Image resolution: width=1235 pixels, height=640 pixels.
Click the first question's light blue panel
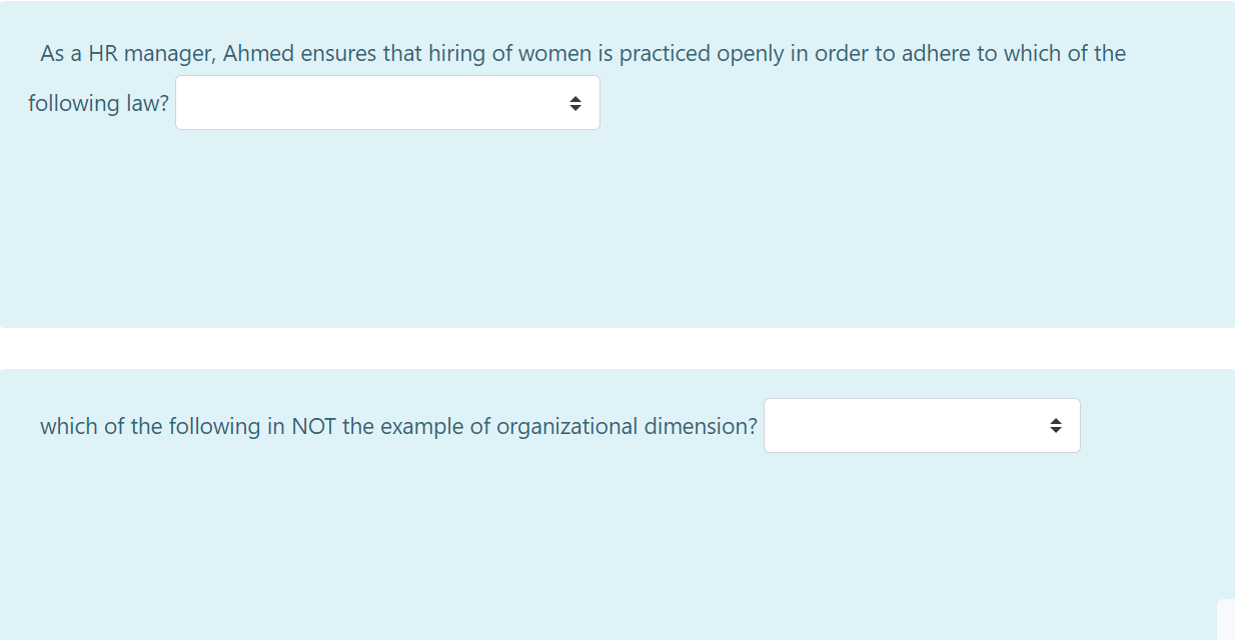click(618, 220)
